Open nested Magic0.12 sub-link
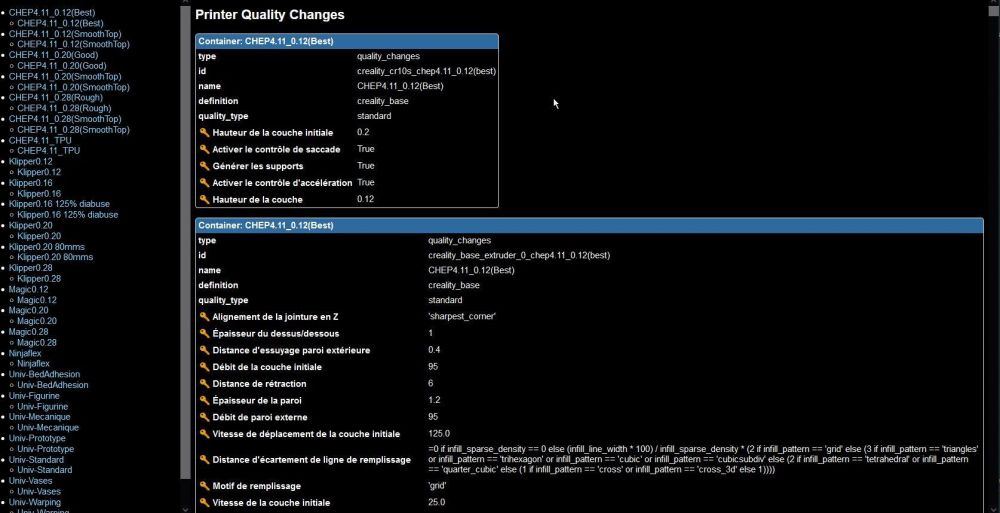This screenshot has width=1000, height=513. tap(37, 300)
